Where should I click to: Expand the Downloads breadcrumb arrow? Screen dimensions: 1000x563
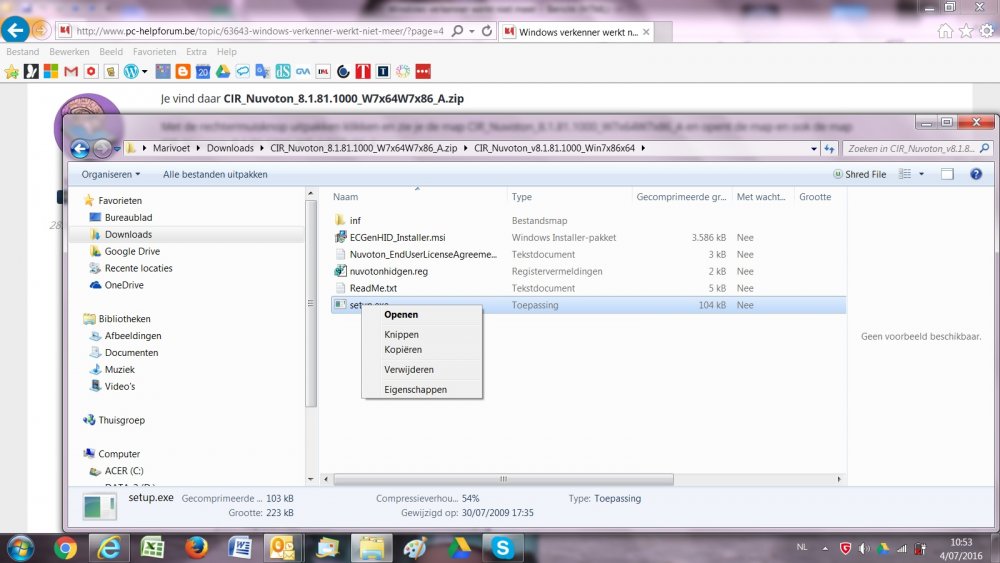pos(261,148)
